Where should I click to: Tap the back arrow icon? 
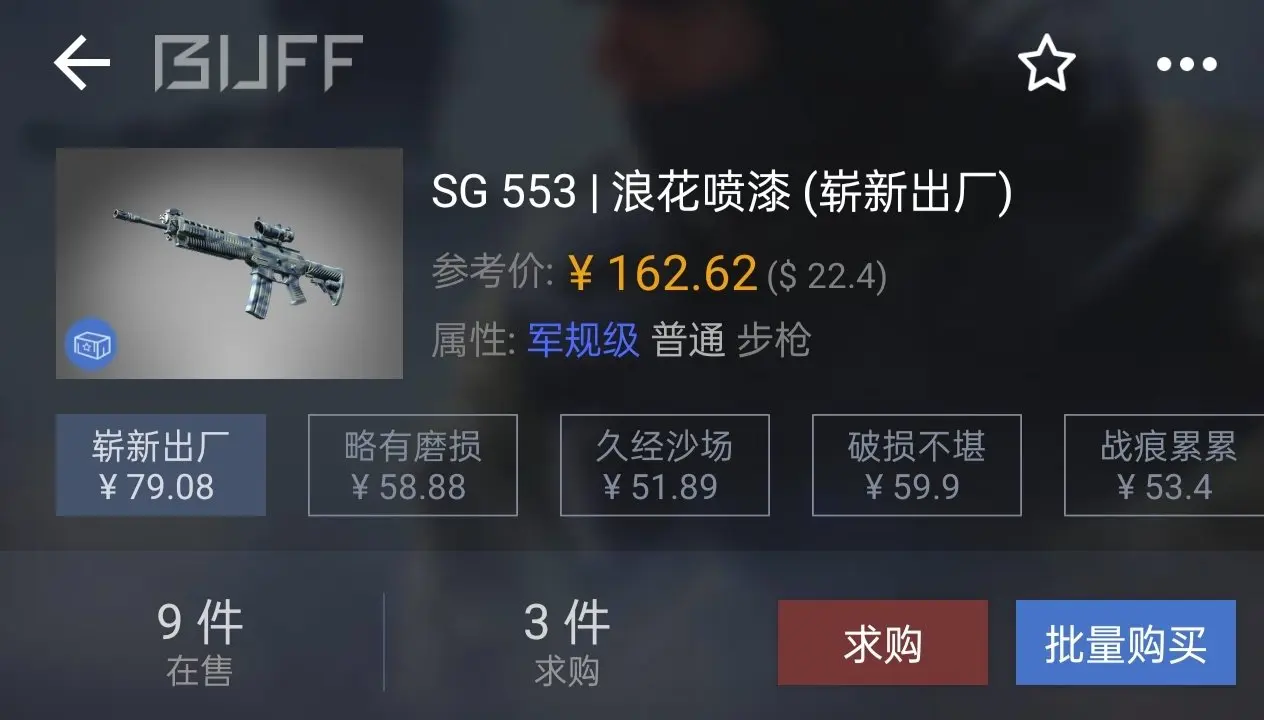coord(81,63)
